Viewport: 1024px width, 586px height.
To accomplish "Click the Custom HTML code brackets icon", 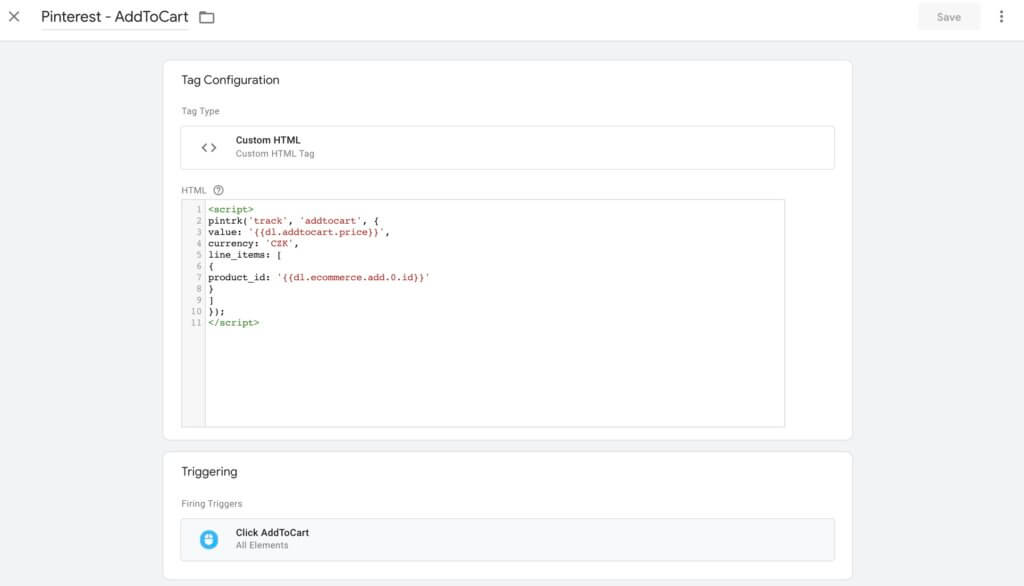I will tap(209, 148).
